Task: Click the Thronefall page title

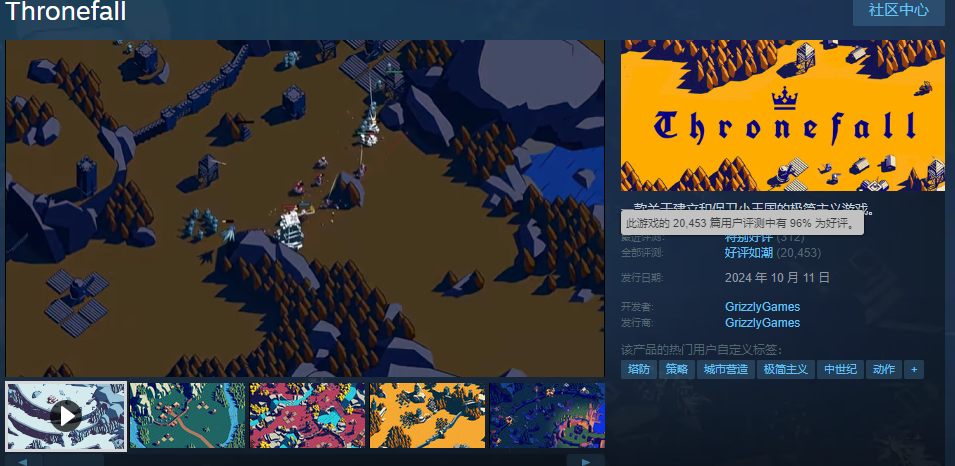Action: click(x=66, y=11)
